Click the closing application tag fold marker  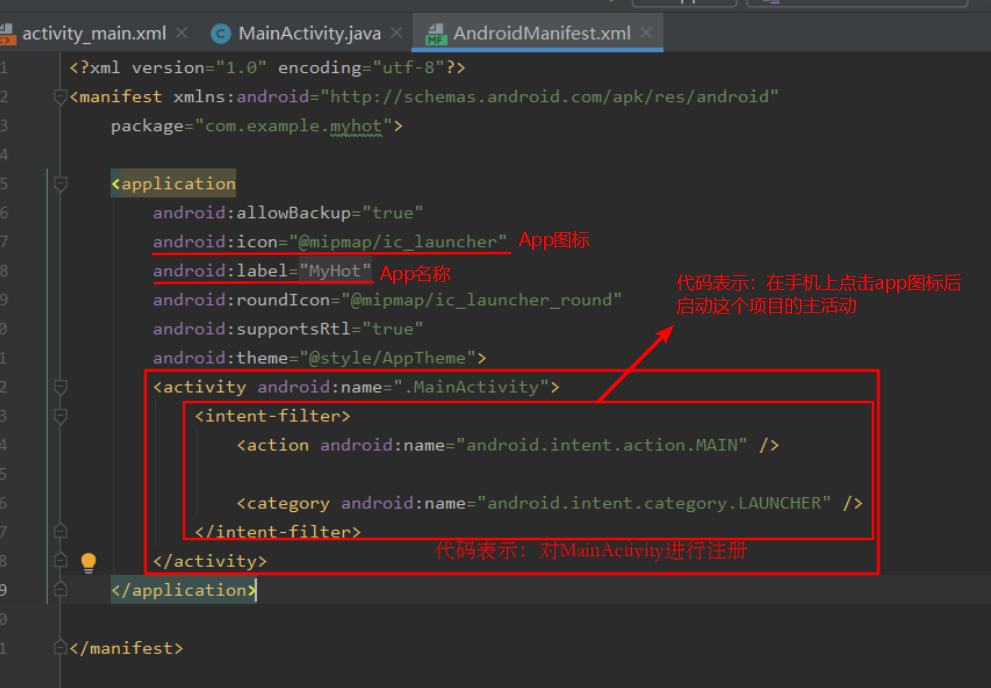click(61, 589)
